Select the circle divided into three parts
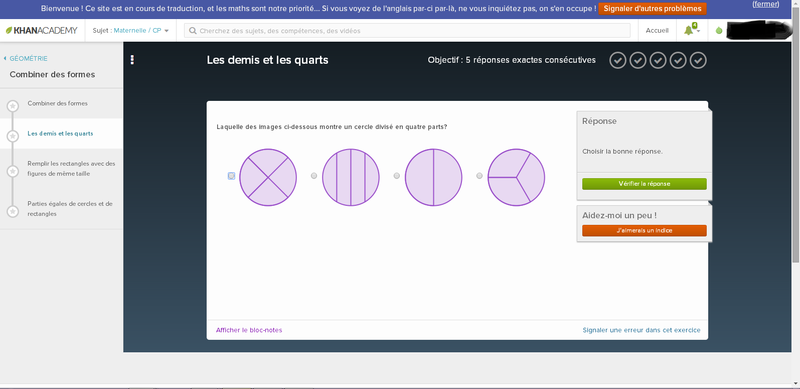800x389 pixels. (480, 176)
